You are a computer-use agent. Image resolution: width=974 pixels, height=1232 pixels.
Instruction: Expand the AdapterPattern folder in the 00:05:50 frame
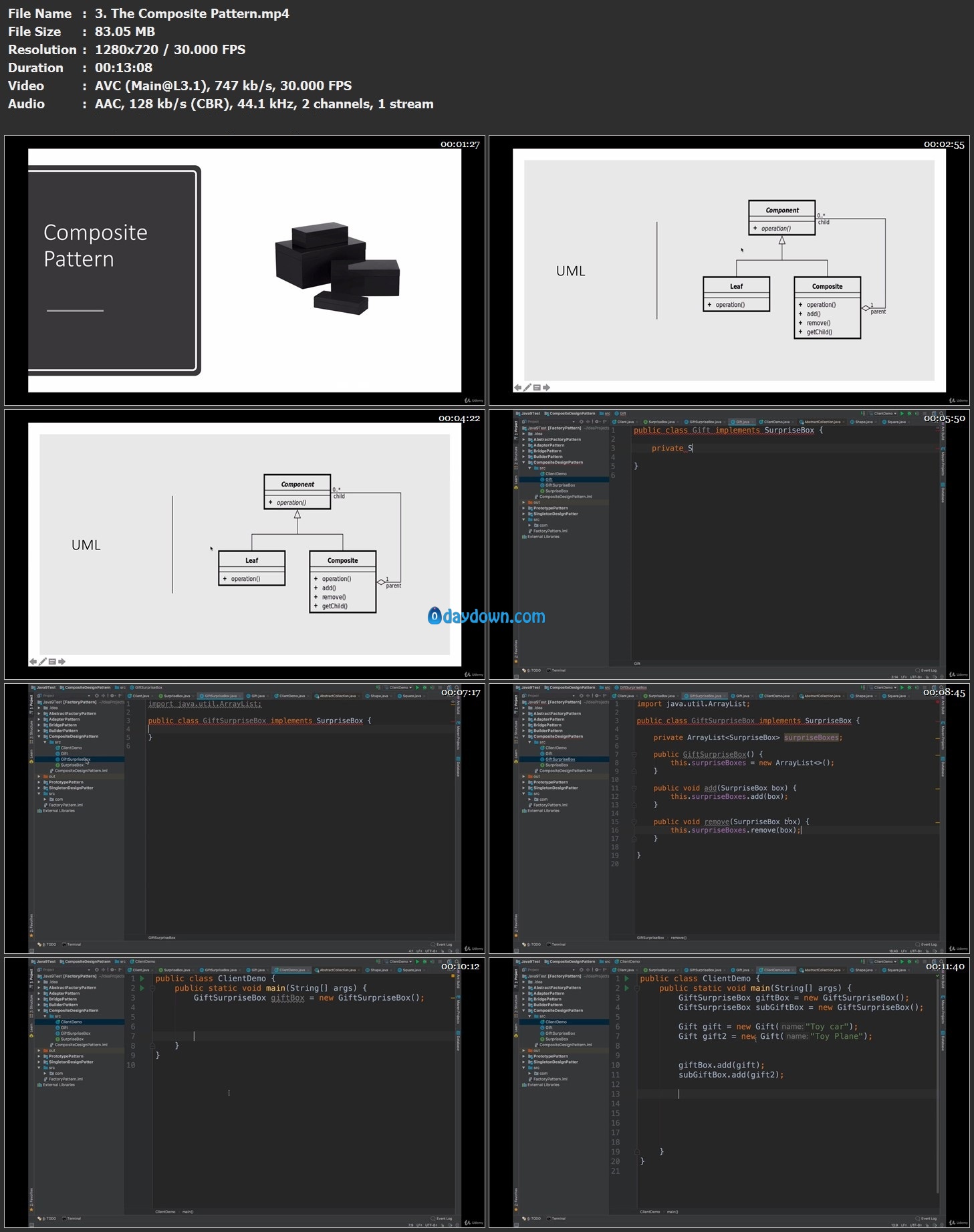(x=524, y=445)
